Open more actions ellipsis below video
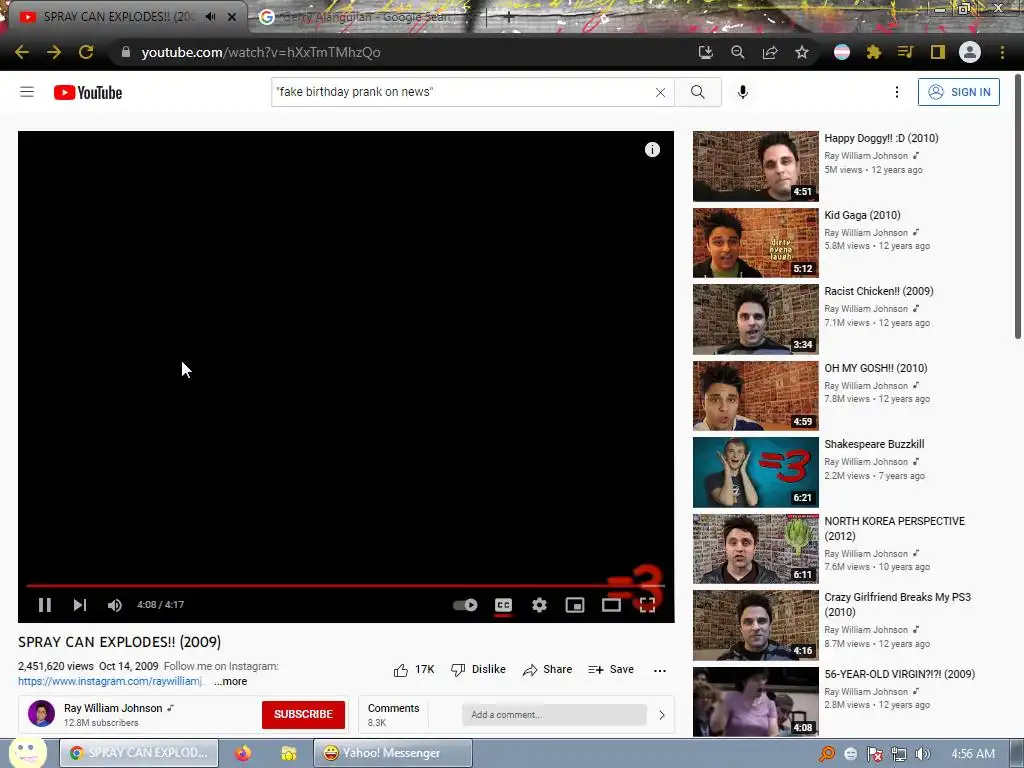The width and height of the screenshot is (1024, 768). tap(660, 670)
